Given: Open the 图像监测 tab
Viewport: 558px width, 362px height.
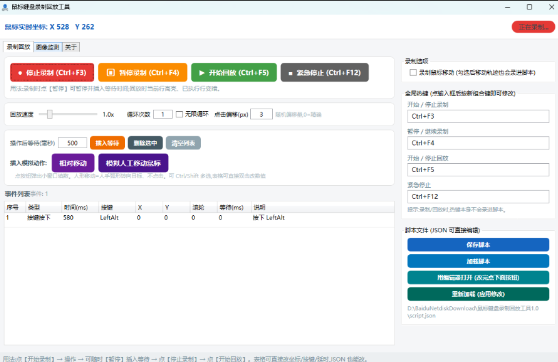Looking at the screenshot, I should [x=48, y=47].
